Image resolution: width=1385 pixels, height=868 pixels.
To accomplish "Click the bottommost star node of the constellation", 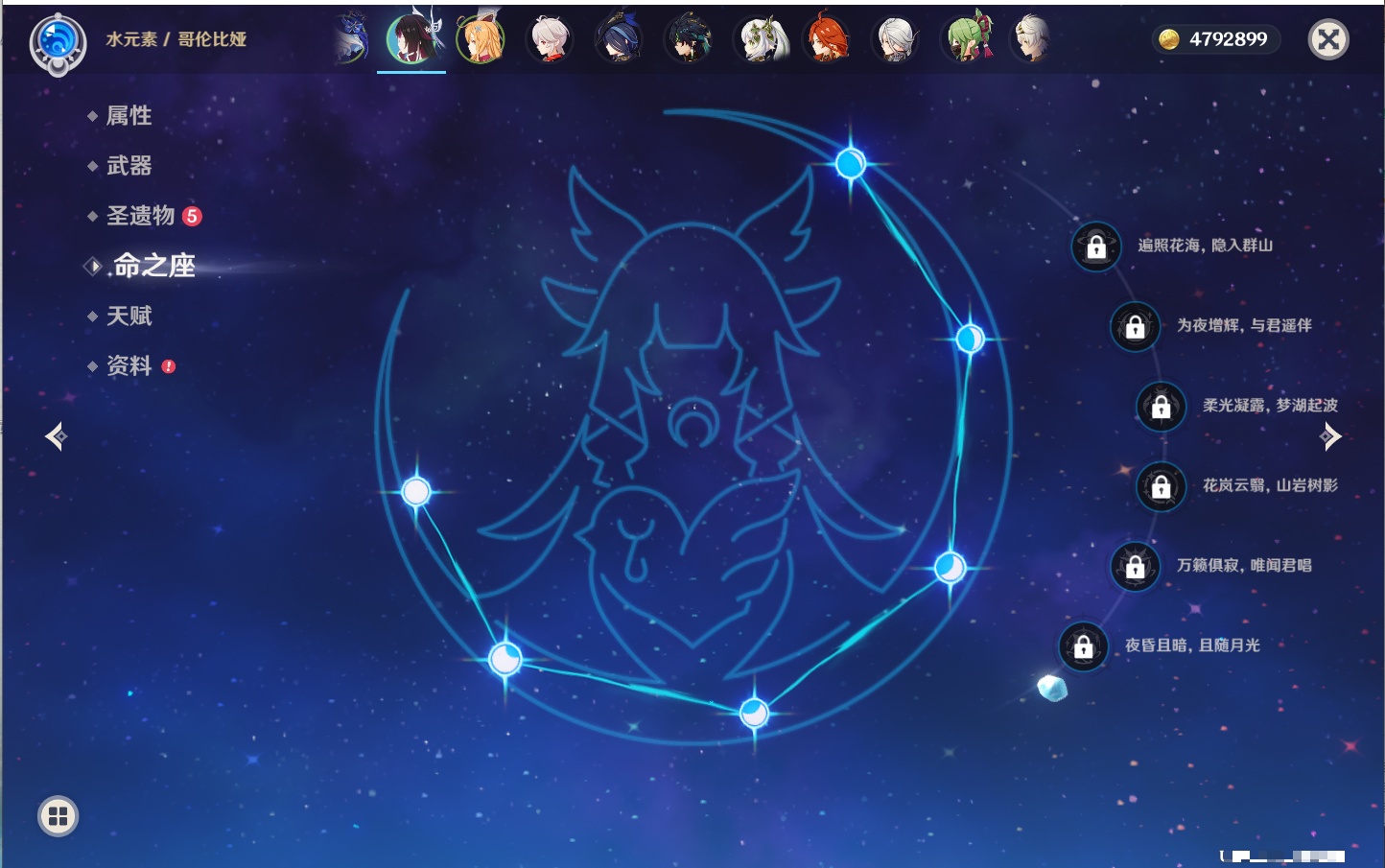I will [x=754, y=713].
